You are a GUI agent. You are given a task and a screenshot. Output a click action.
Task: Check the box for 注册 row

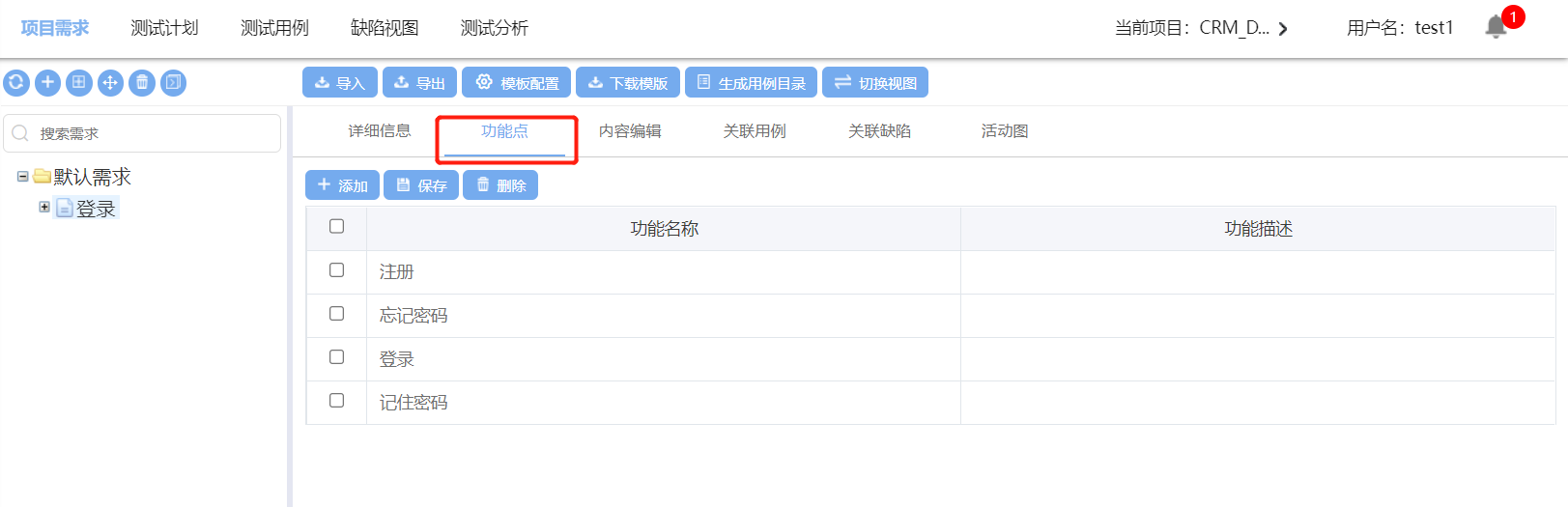point(336,270)
